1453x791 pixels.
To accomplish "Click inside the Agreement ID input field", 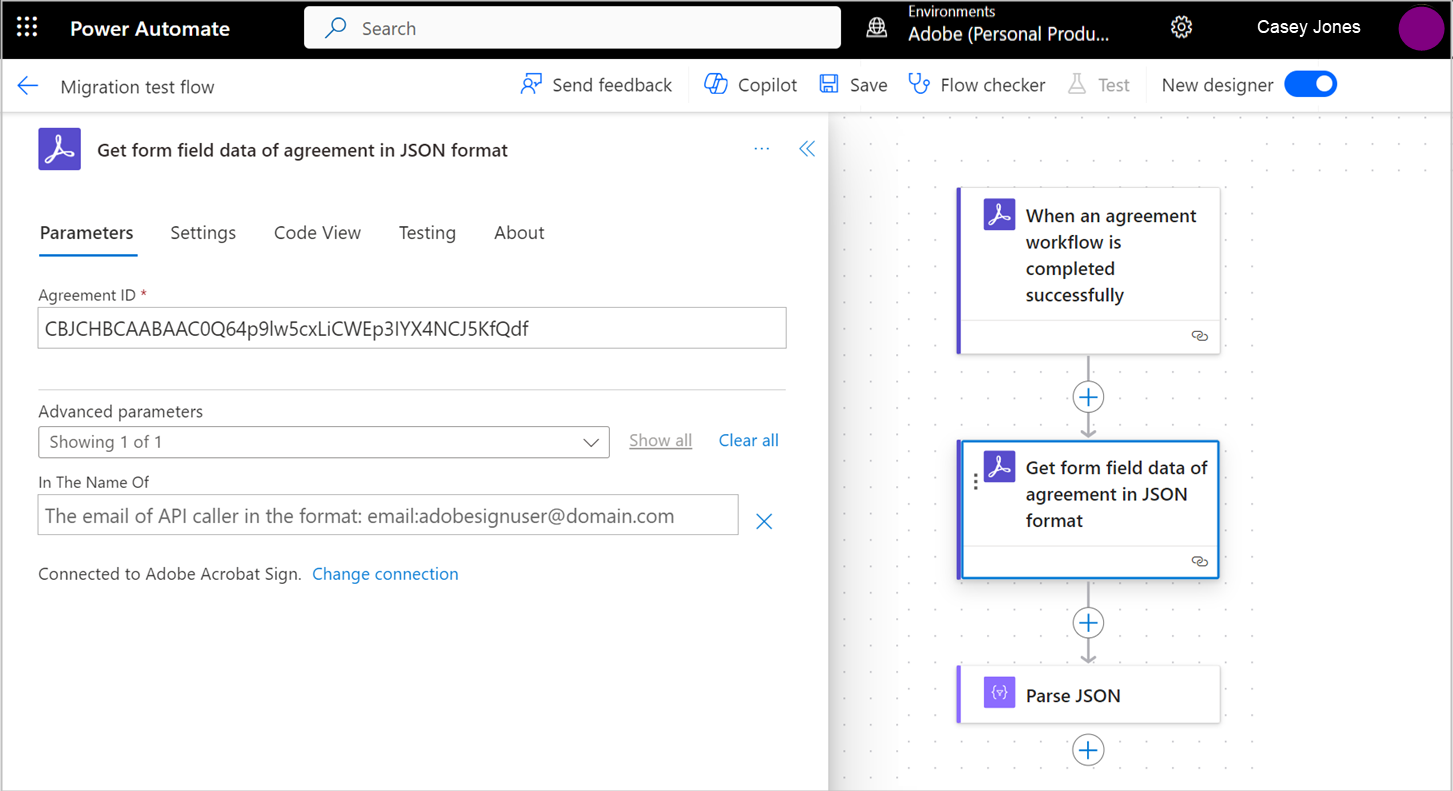I will [x=411, y=327].
